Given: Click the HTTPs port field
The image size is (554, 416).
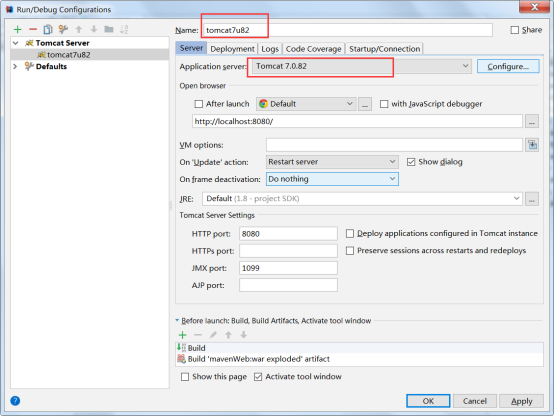Looking at the screenshot, I should pyautogui.click(x=288, y=251).
